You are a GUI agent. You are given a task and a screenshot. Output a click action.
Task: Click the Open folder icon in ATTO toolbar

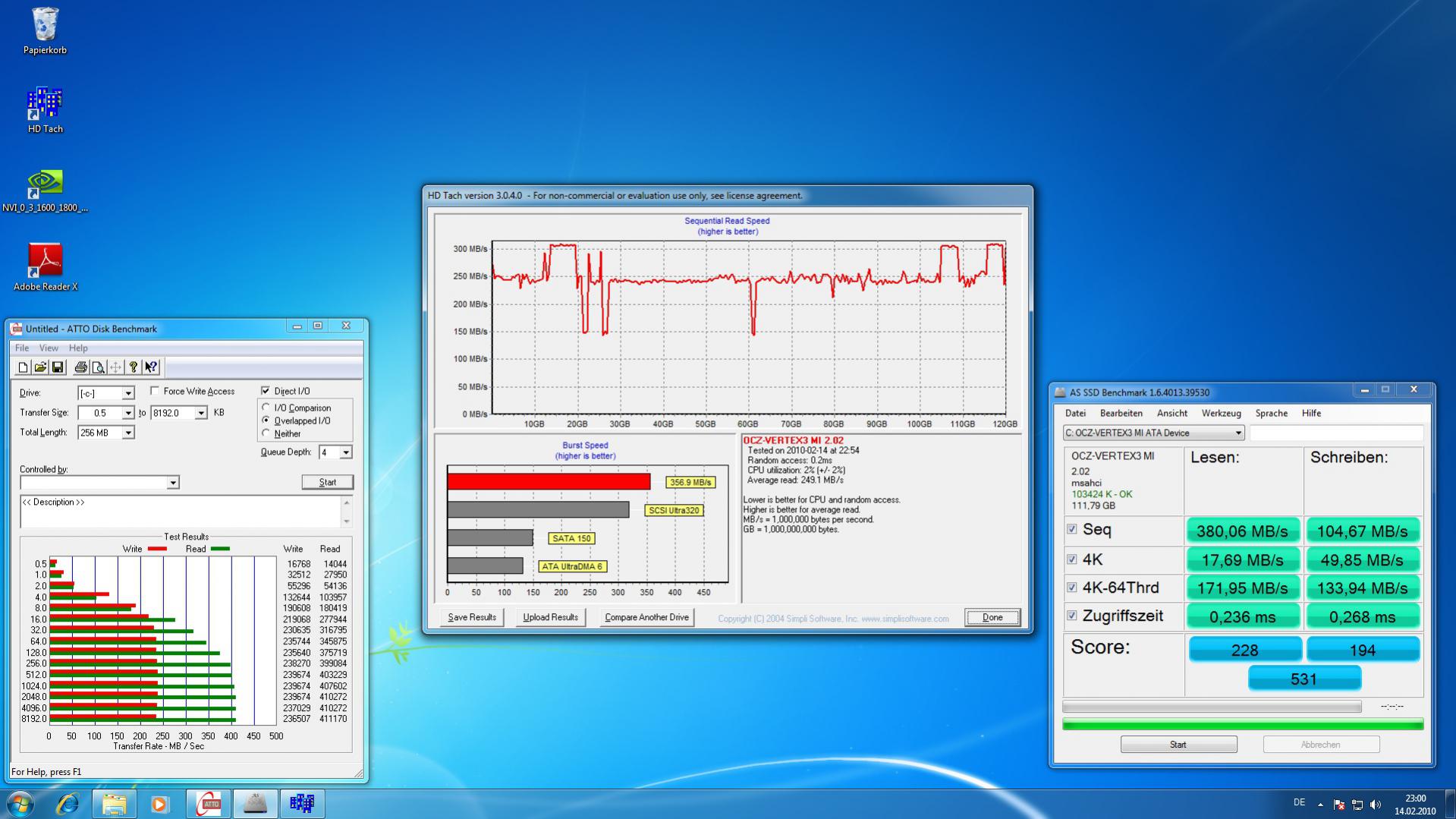coord(40,367)
